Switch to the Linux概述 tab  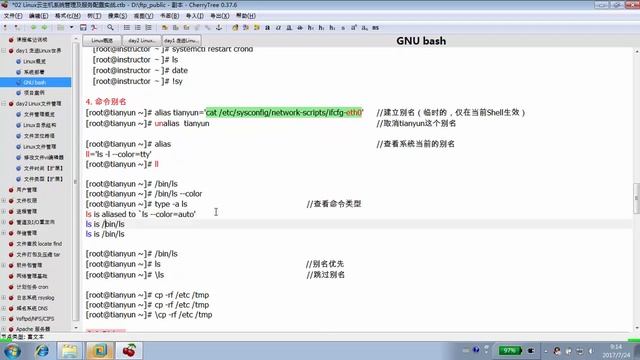pyautogui.click(x=102, y=40)
